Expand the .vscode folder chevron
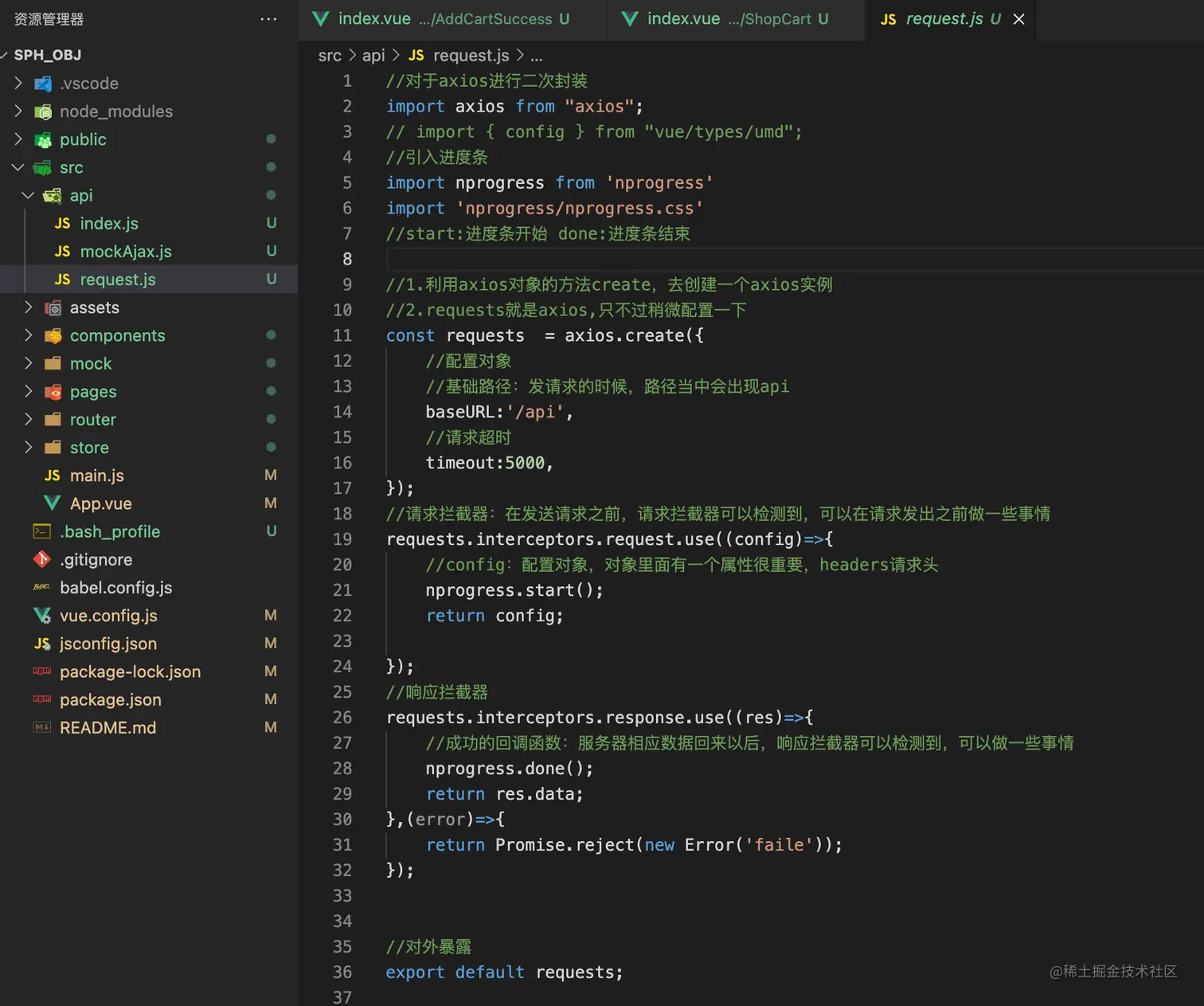Viewport: 1204px width, 1006px height. click(x=18, y=83)
